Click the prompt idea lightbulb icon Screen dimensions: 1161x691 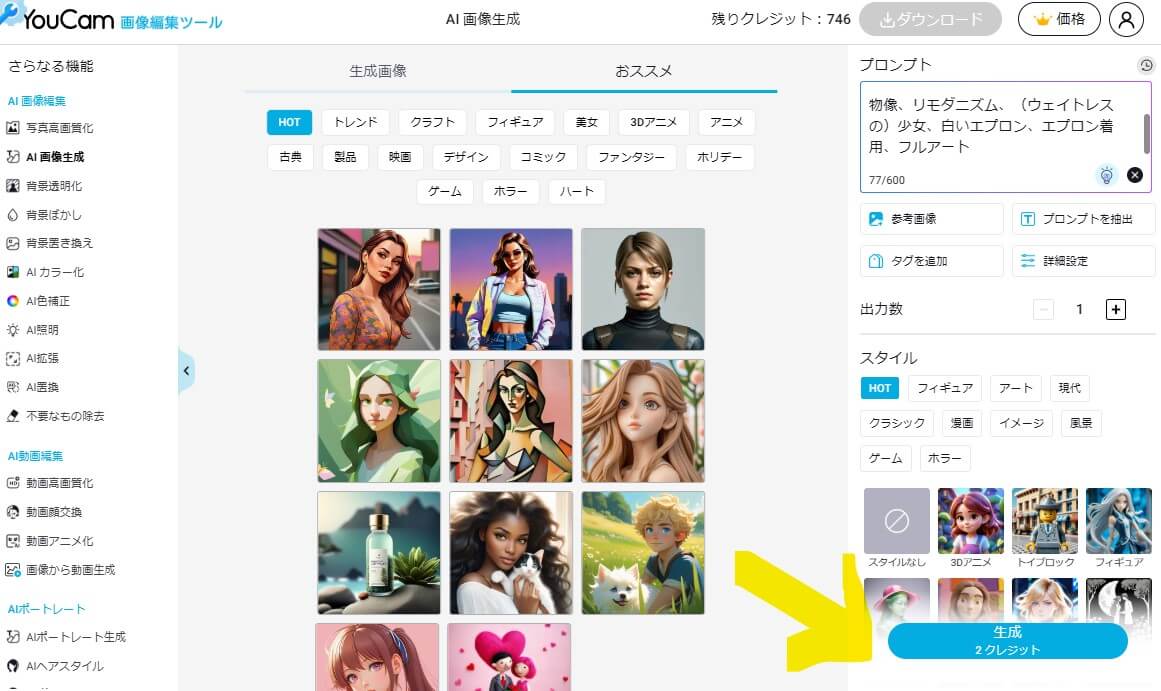pos(1106,175)
